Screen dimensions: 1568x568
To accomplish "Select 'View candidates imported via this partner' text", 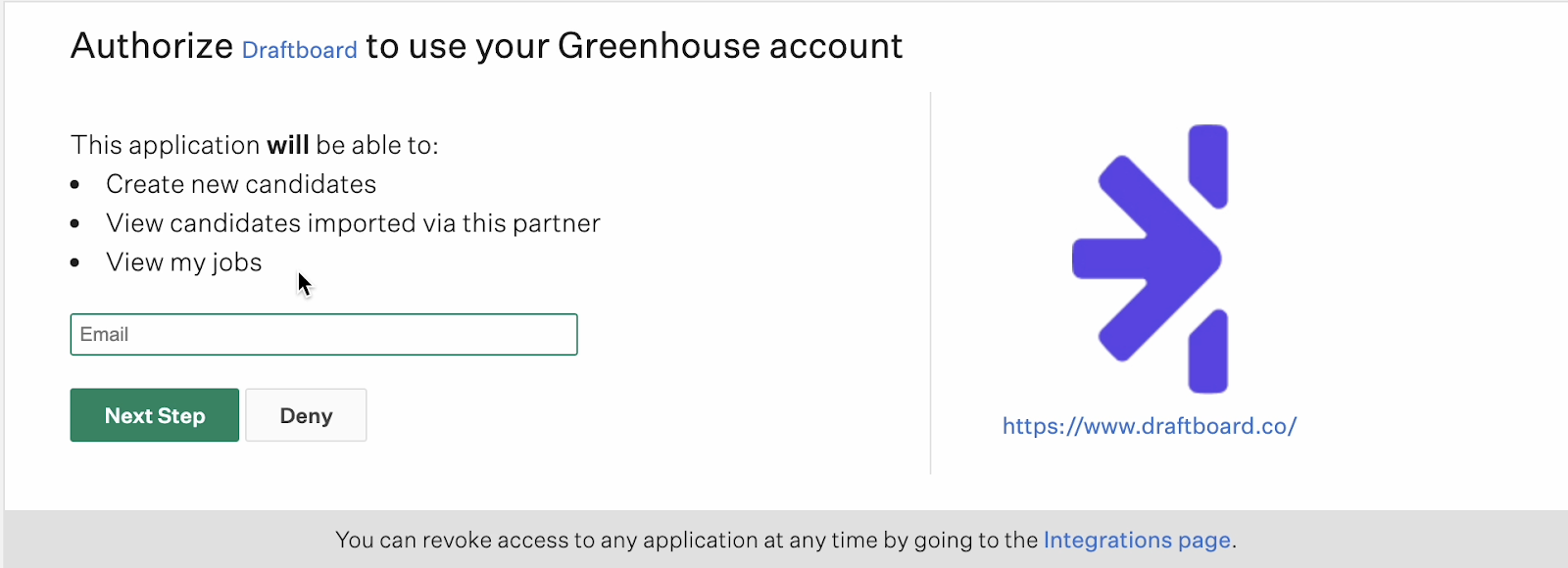I will [353, 223].
